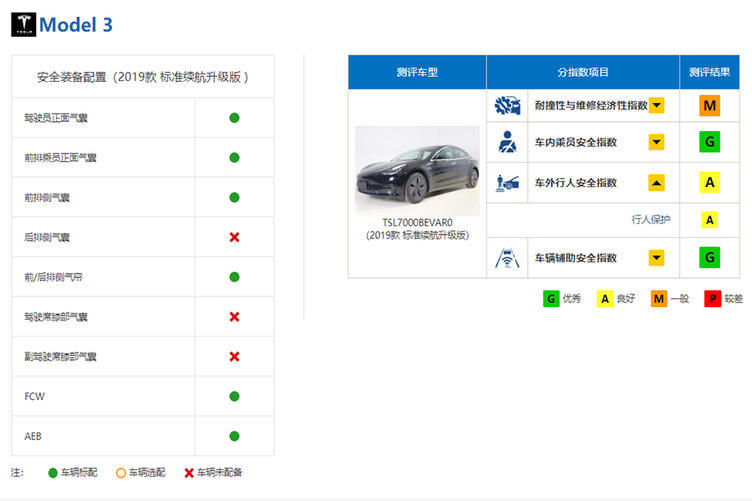Click the green dot for AEB
752x501 pixels.
click(234, 436)
